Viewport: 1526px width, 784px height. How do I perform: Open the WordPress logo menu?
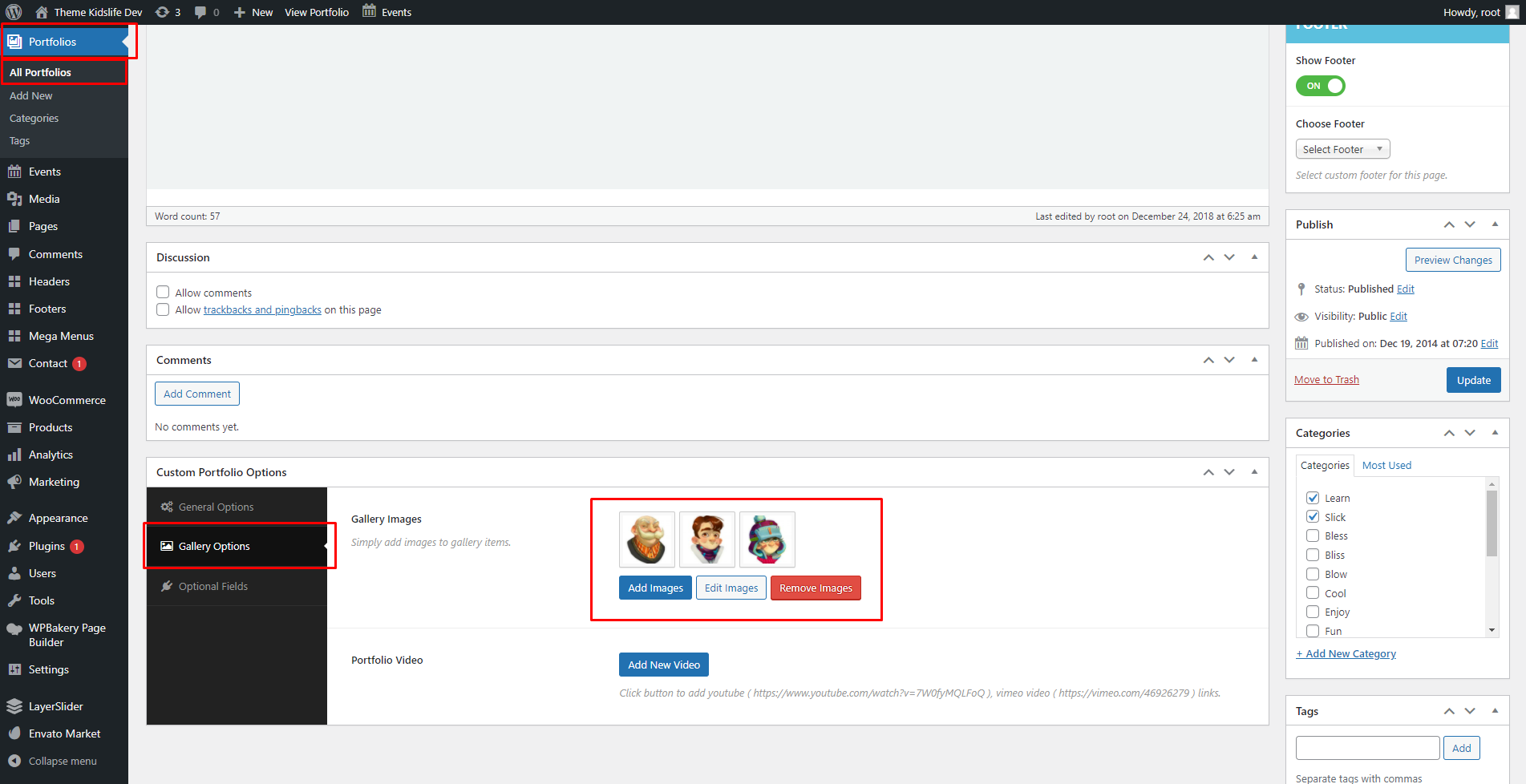(x=14, y=12)
